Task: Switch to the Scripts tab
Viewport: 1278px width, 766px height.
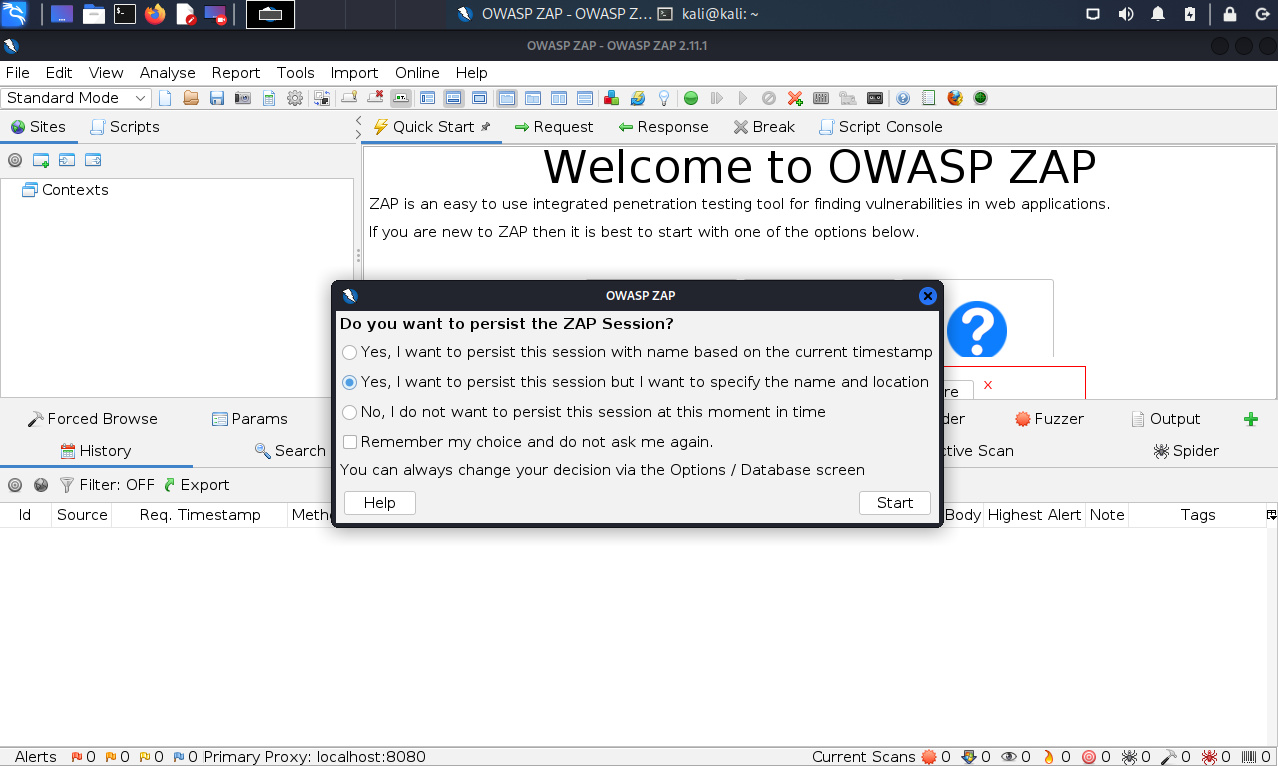Action: click(125, 127)
